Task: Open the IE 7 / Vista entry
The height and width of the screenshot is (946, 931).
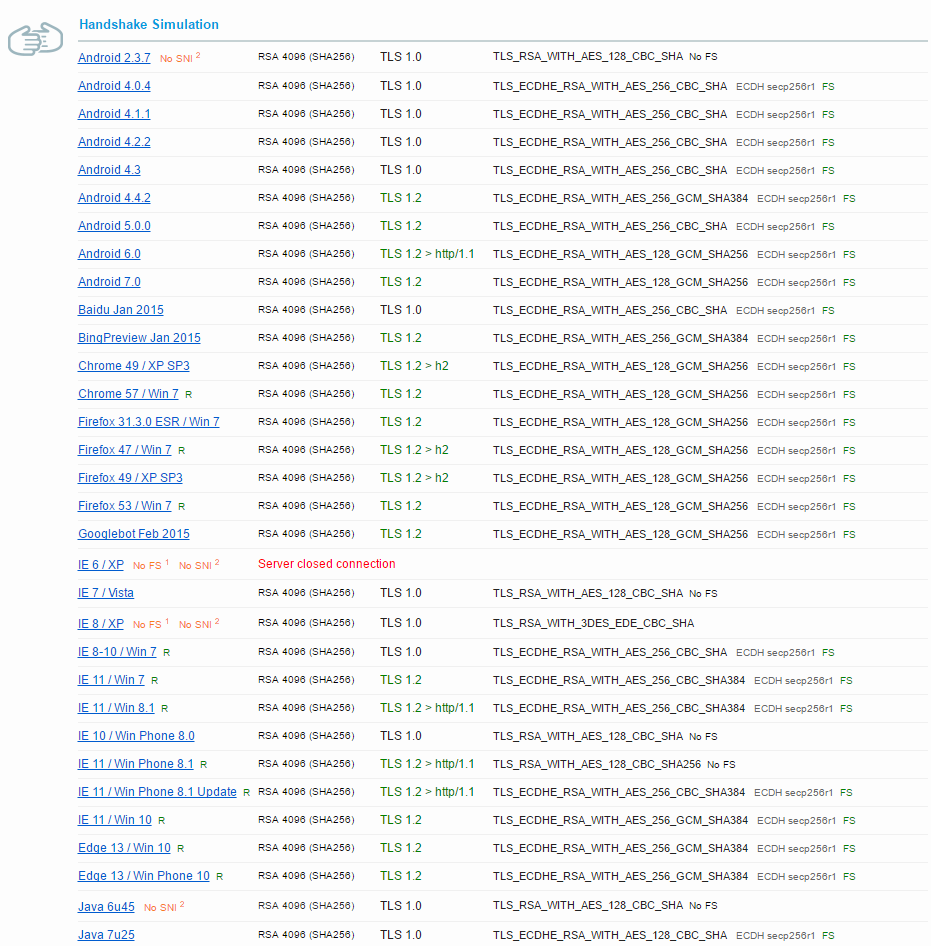Action: point(105,593)
